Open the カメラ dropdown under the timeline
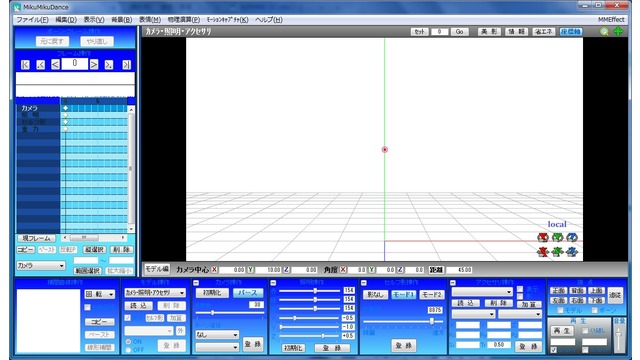This screenshot has height=360, width=640. click(x=41, y=265)
